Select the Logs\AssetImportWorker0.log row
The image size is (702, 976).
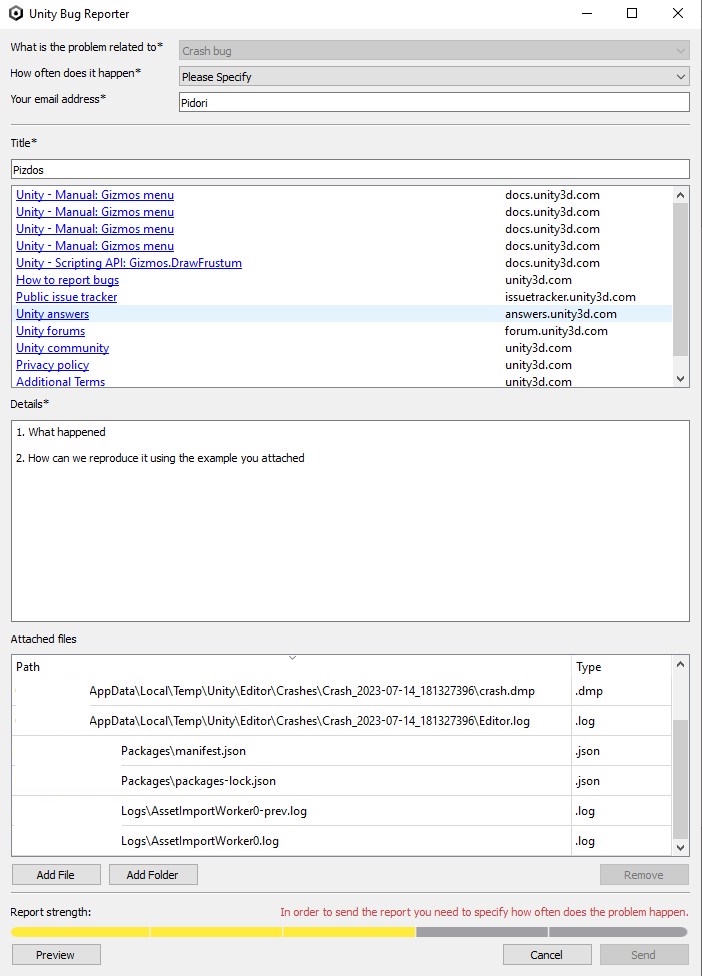pyautogui.click(x=342, y=840)
